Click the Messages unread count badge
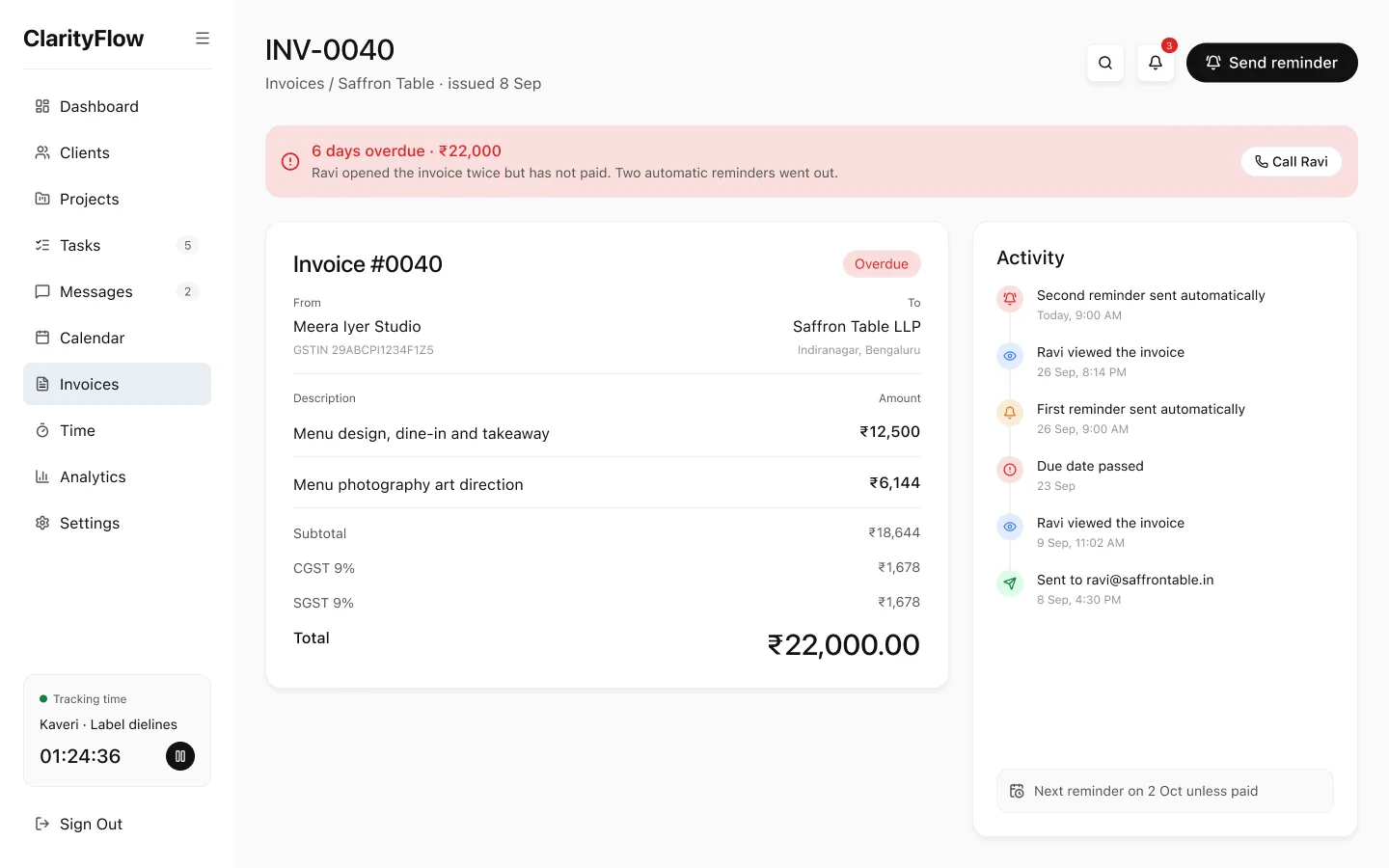This screenshot has height=868, width=1389. click(187, 291)
